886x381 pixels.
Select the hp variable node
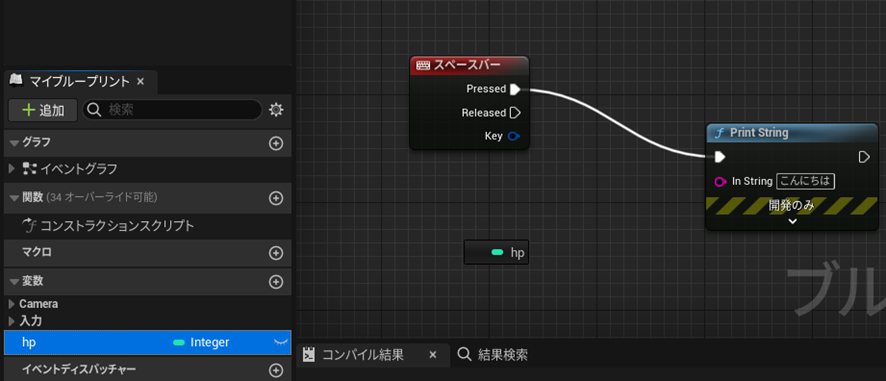[496, 252]
